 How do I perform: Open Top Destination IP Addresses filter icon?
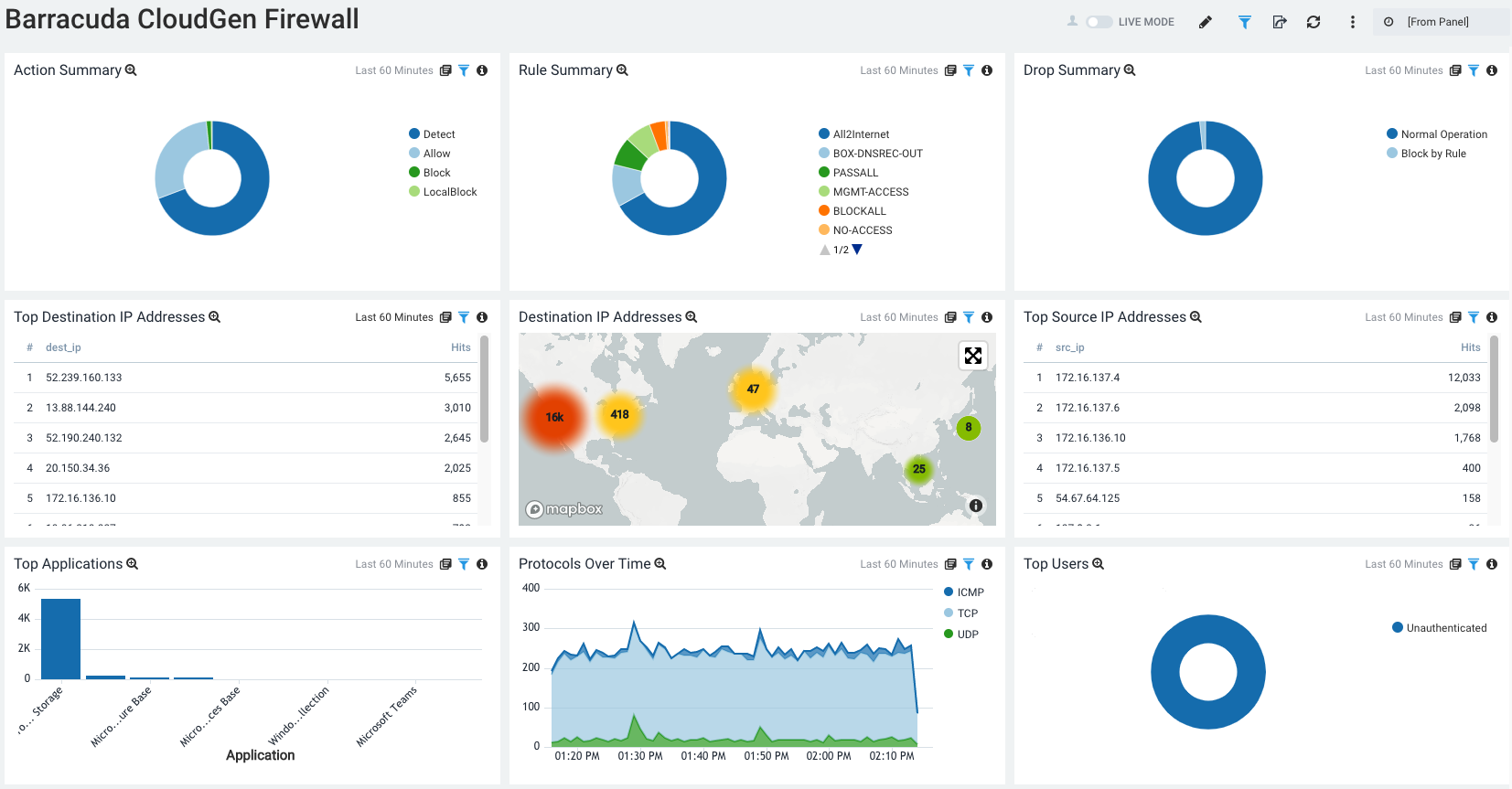point(464,317)
